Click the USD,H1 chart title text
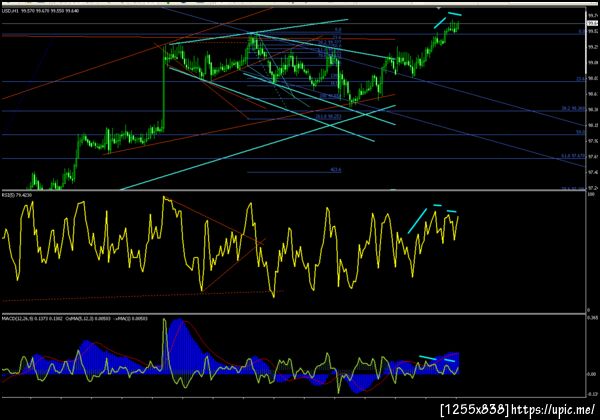The height and width of the screenshot is (420, 600). (x=40, y=11)
